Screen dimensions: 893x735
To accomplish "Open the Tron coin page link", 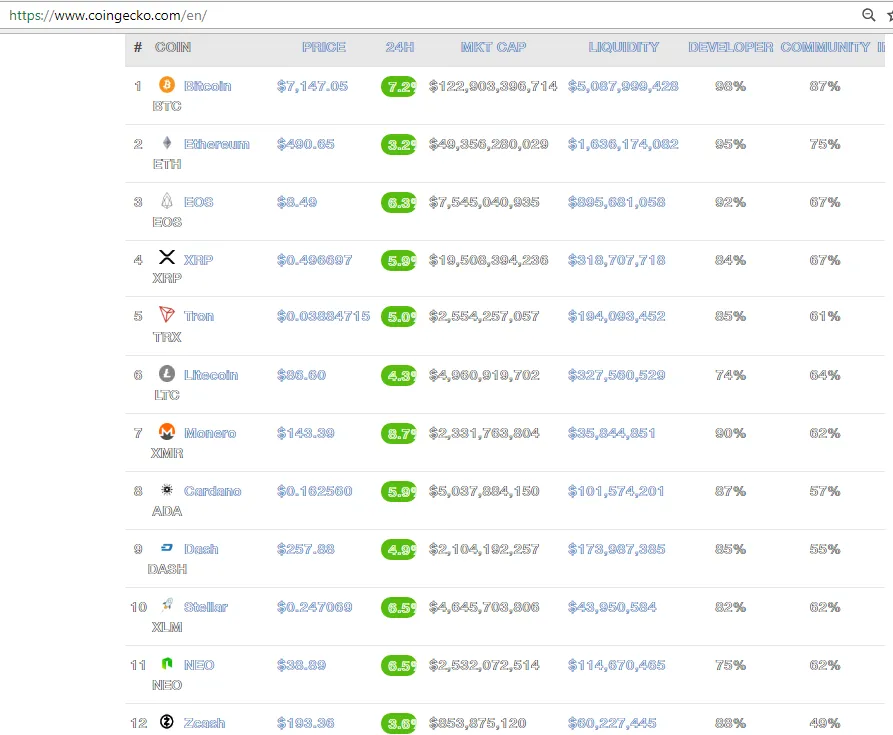I will [x=199, y=316].
